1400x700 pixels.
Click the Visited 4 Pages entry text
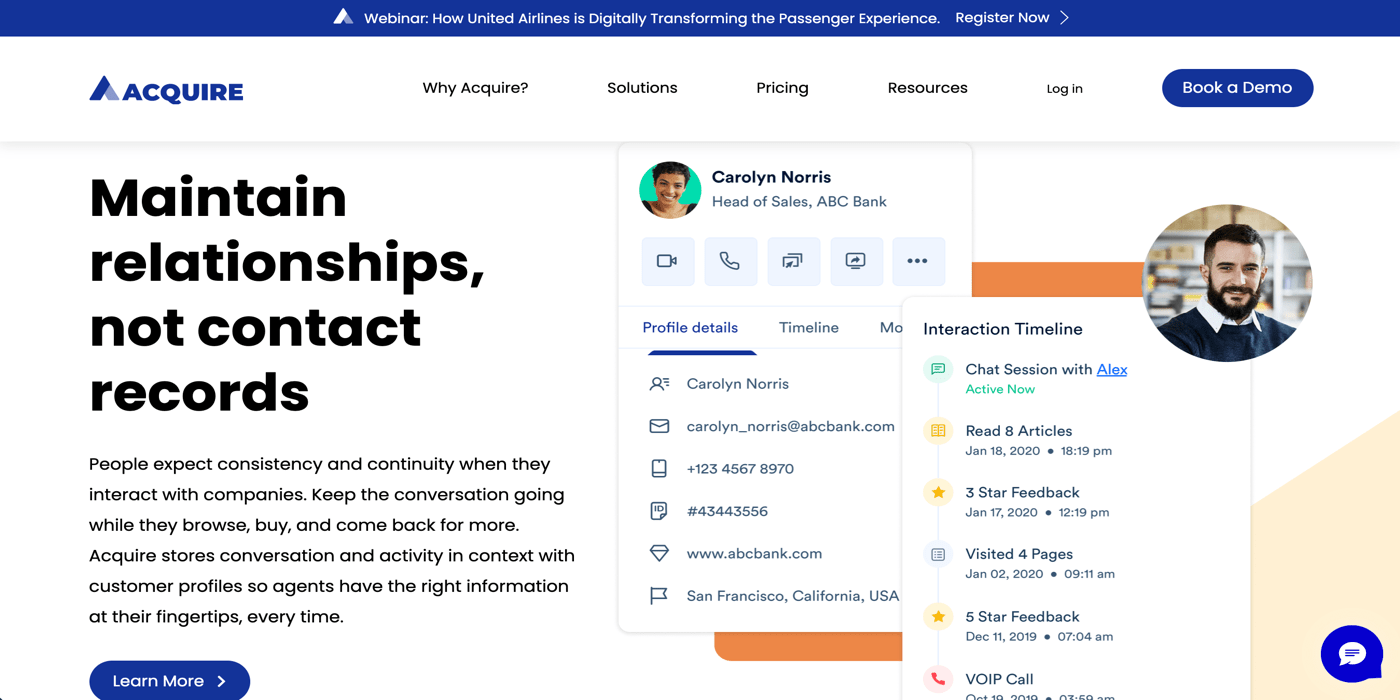[x=1019, y=554]
